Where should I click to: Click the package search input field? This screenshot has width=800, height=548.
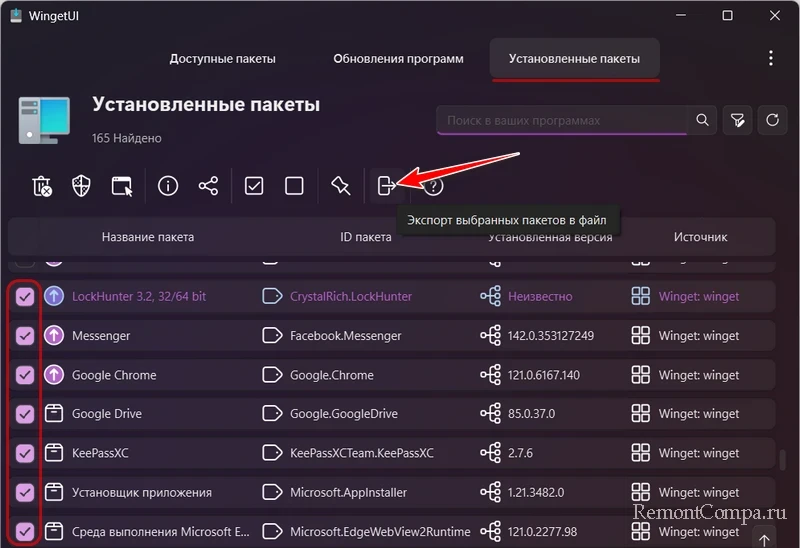click(560, 120)
